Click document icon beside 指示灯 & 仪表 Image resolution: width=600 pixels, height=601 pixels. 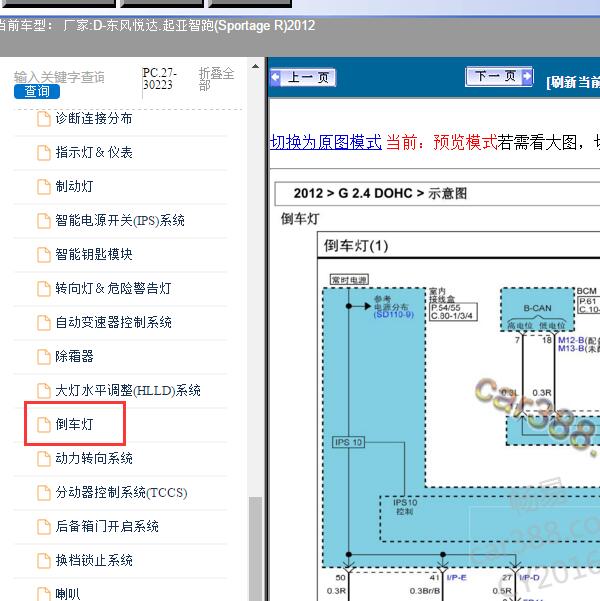coord(44,153)
